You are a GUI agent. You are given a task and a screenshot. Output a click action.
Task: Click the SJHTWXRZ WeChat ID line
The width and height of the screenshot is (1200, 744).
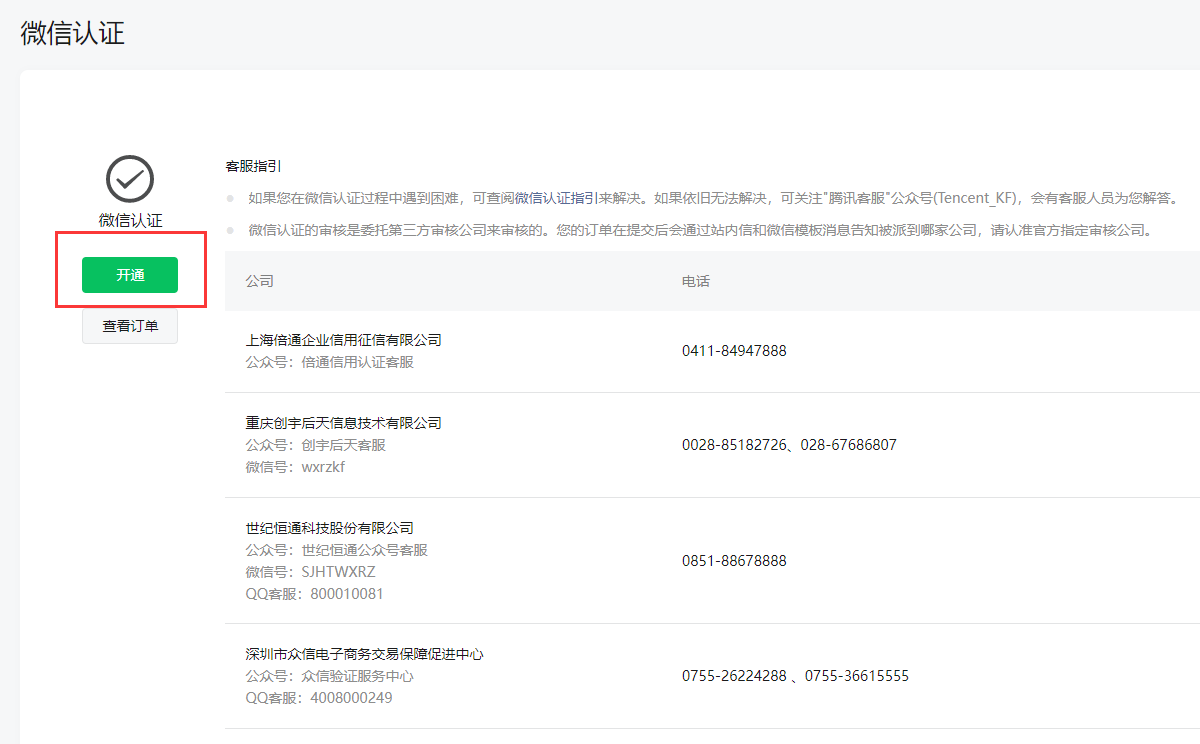tap(310, 572)
